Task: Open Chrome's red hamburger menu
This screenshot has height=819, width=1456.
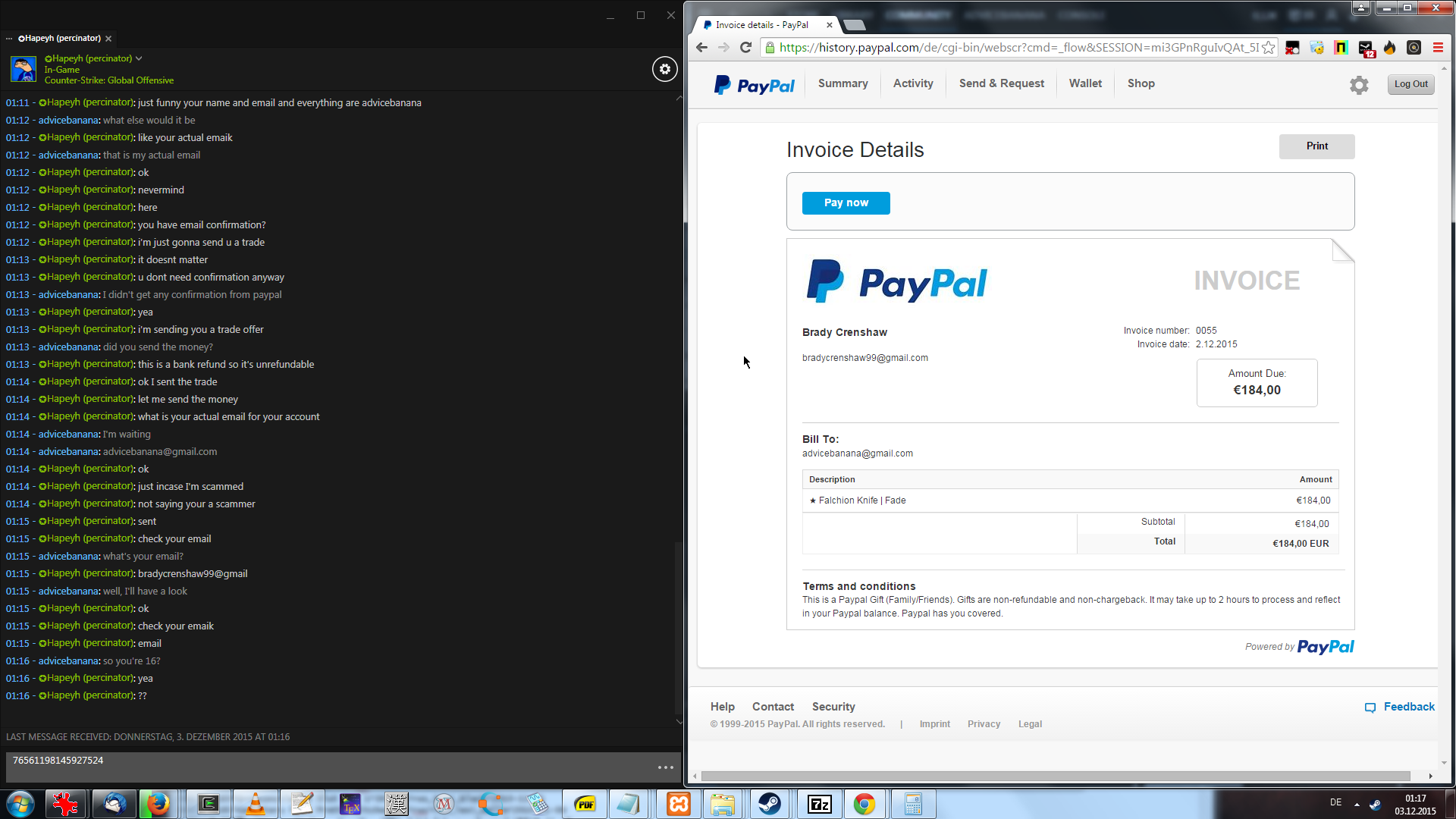Action: 1438,48
